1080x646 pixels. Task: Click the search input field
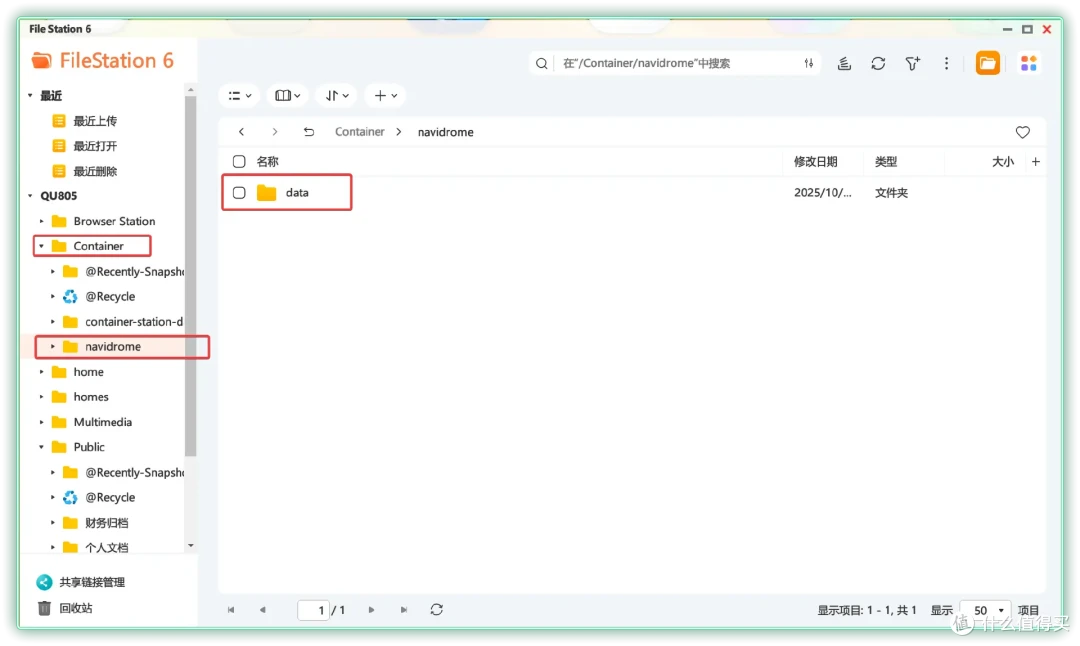pos(678,63)
